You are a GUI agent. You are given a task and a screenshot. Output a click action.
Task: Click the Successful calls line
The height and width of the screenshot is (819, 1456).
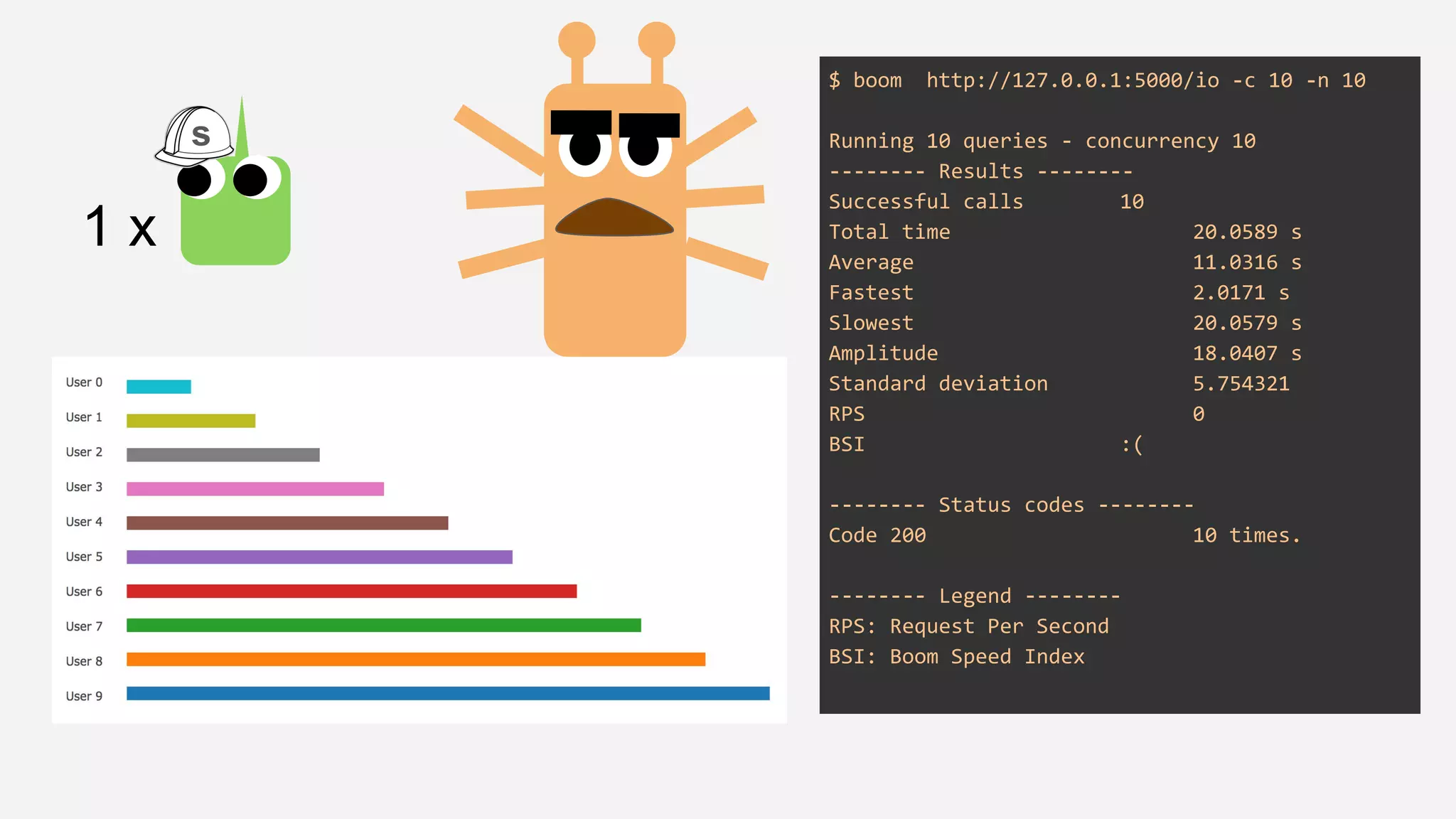pyautogui.click(x=926, y=202)
